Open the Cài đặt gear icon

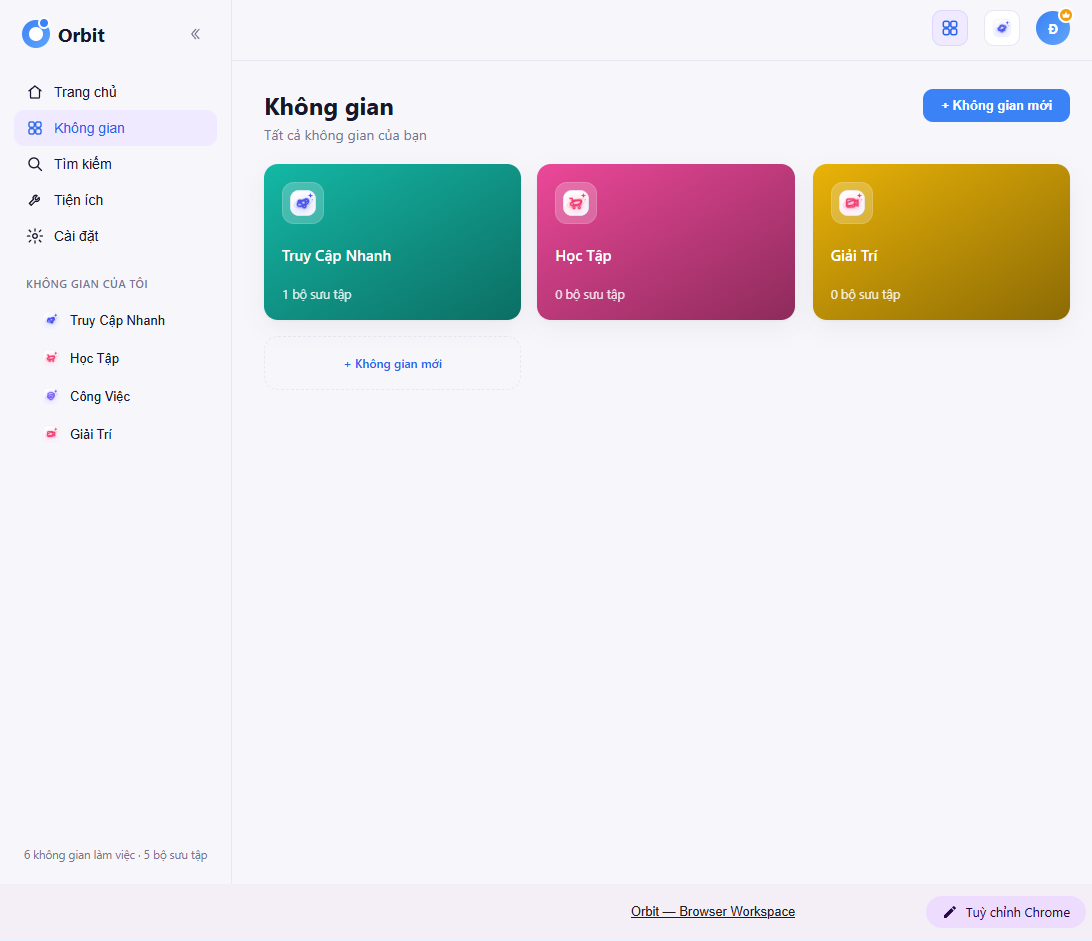[x=35, y=236]
